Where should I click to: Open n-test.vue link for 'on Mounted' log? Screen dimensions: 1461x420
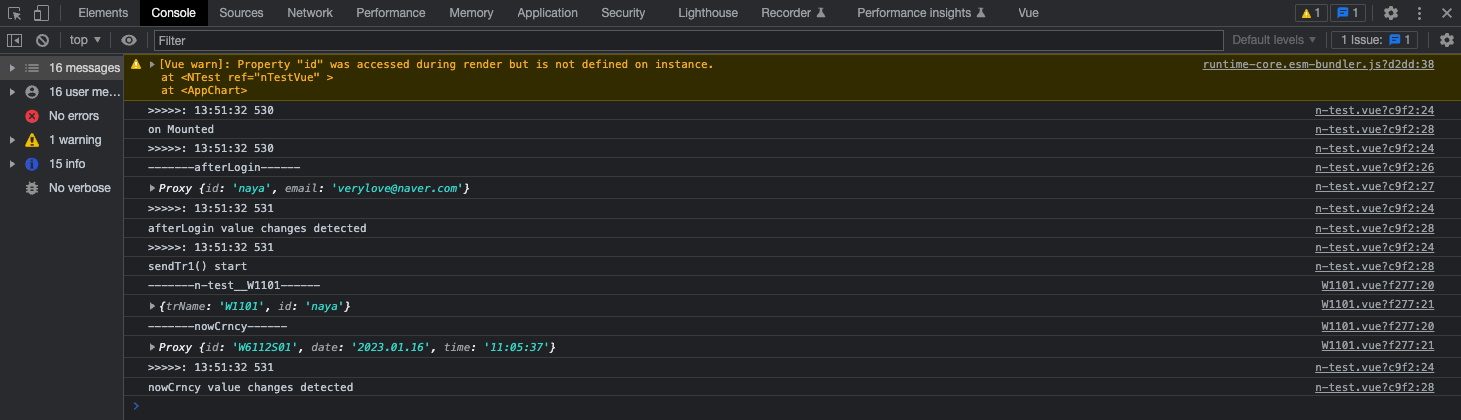(1374, 129)
